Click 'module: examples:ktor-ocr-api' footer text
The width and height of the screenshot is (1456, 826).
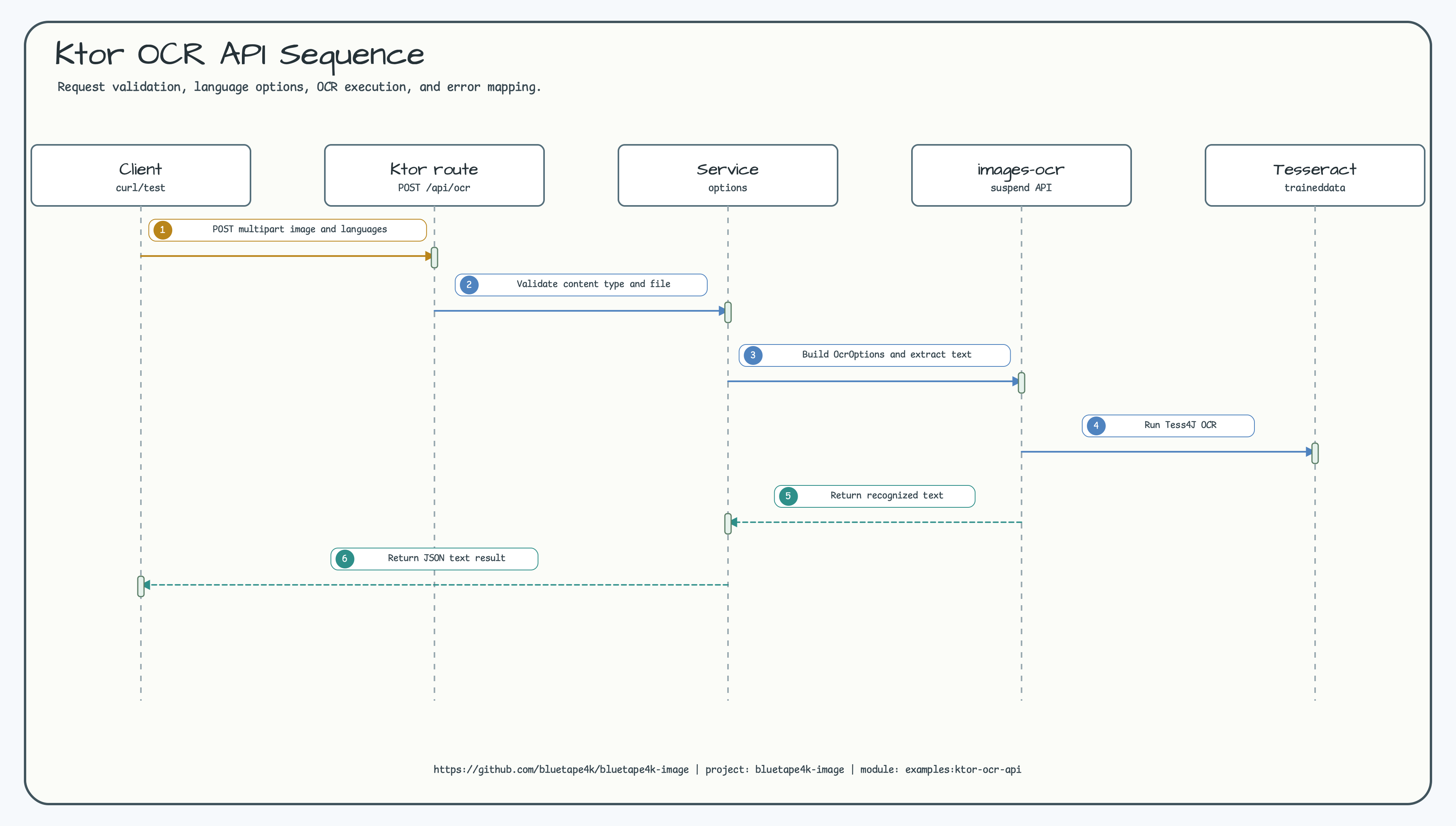pos(941,769)
